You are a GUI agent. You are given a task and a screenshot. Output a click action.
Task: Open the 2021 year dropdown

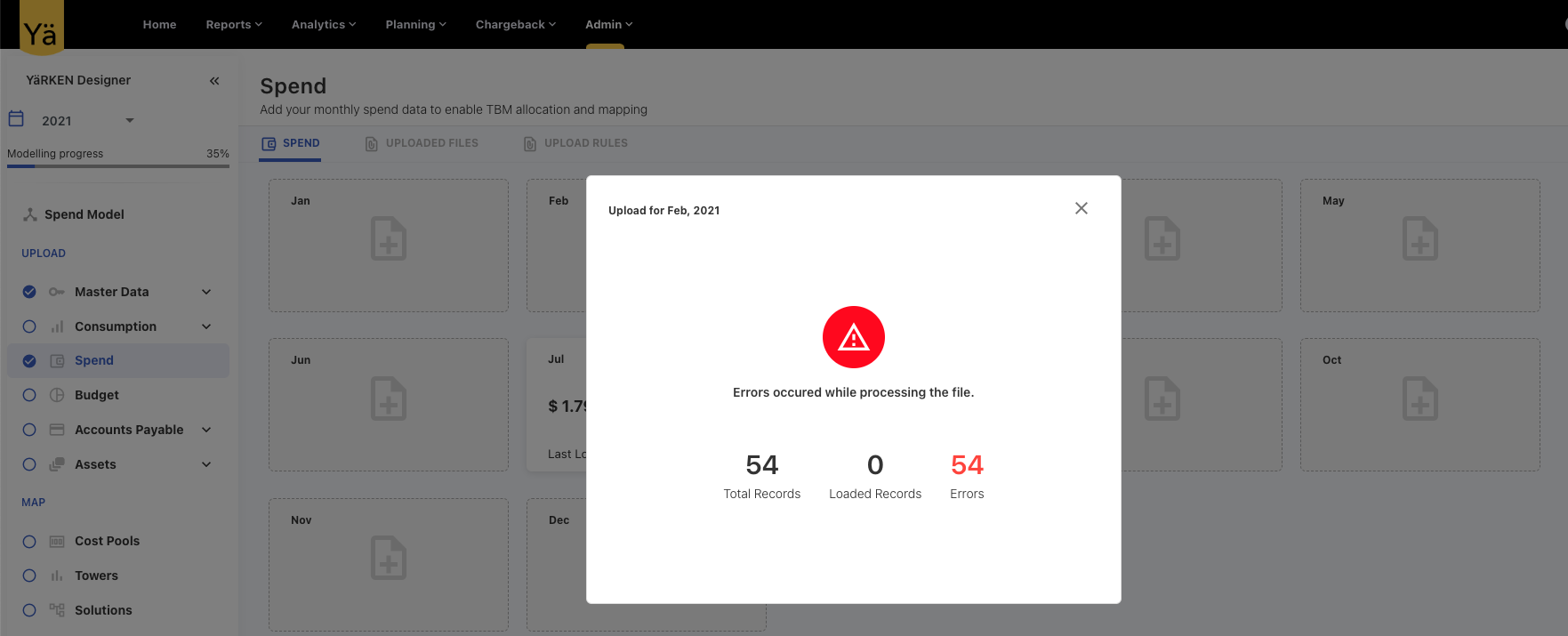129,120
